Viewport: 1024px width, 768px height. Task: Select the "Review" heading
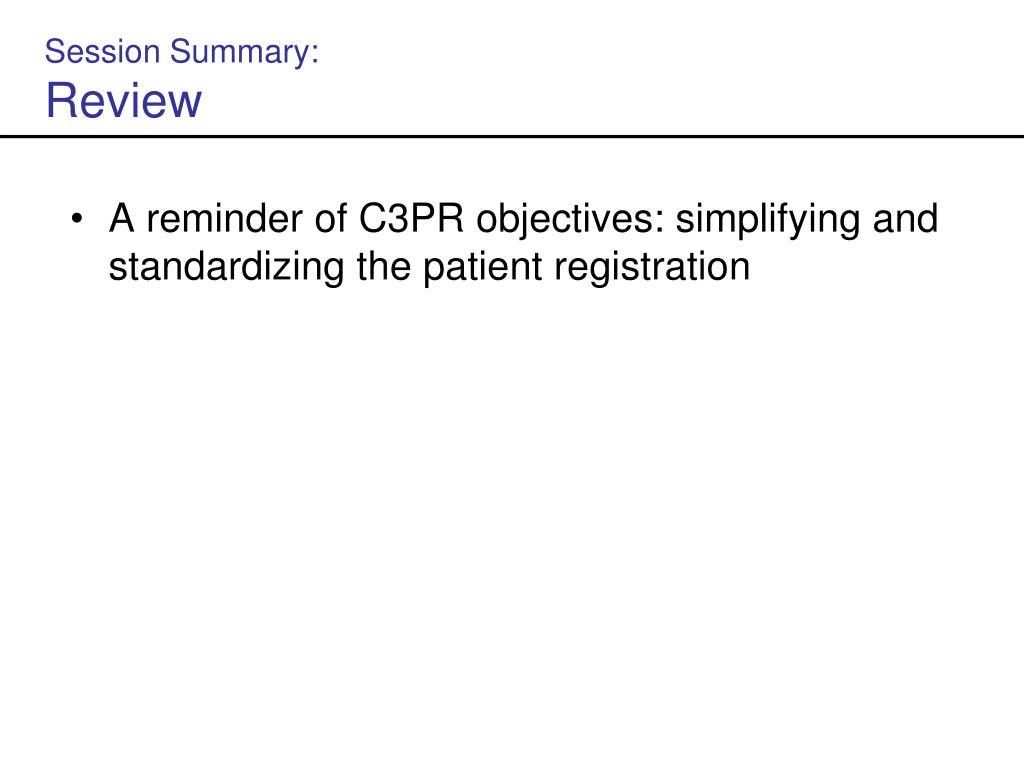click(123, 101)
